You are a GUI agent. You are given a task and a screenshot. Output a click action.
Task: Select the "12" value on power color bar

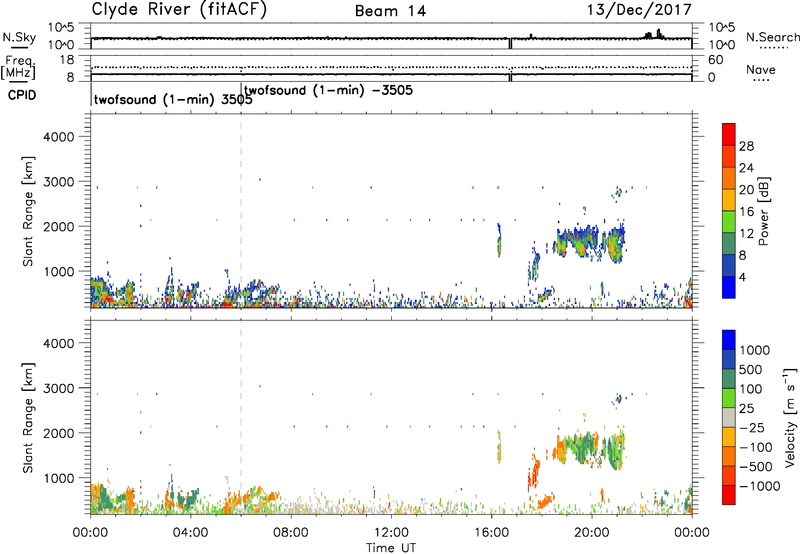coord(746,234)
